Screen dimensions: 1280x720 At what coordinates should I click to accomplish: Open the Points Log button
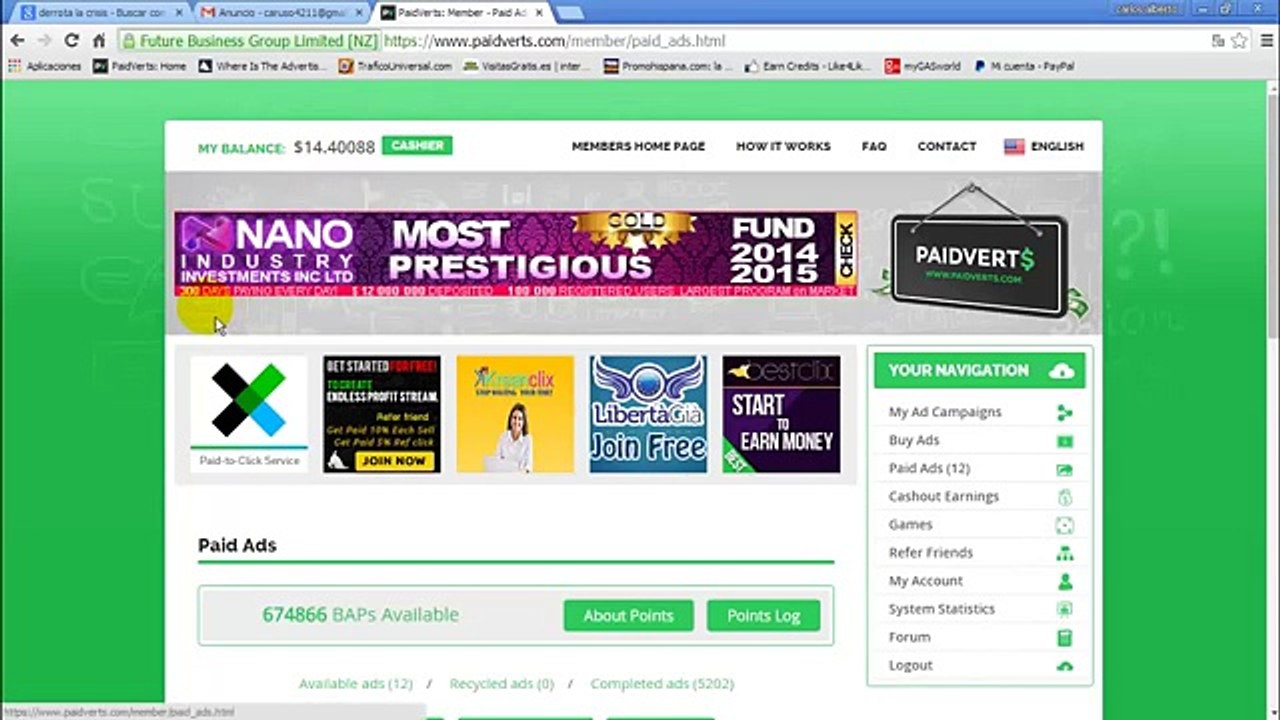[763, 615]
